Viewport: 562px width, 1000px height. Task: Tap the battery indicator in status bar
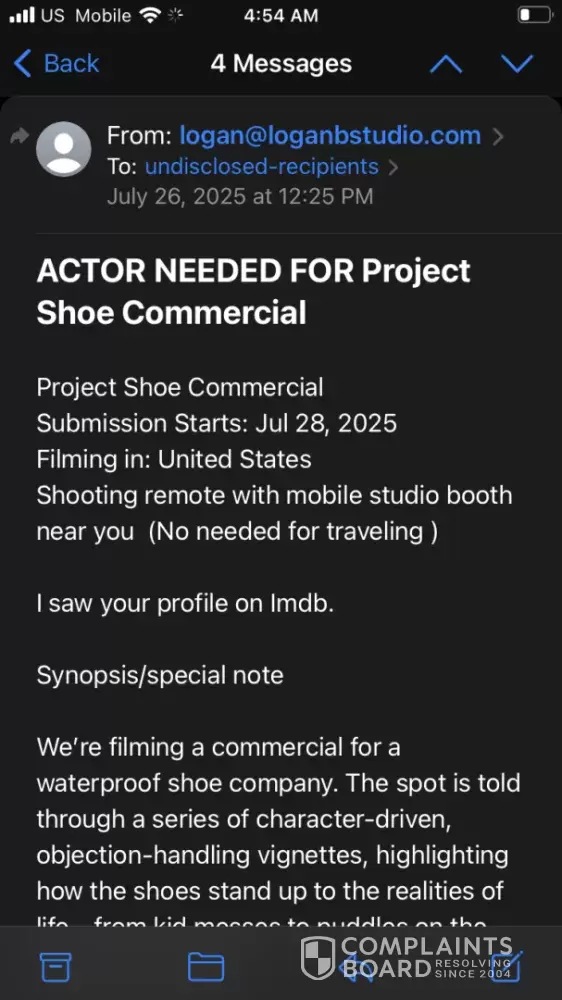[535, 15]
